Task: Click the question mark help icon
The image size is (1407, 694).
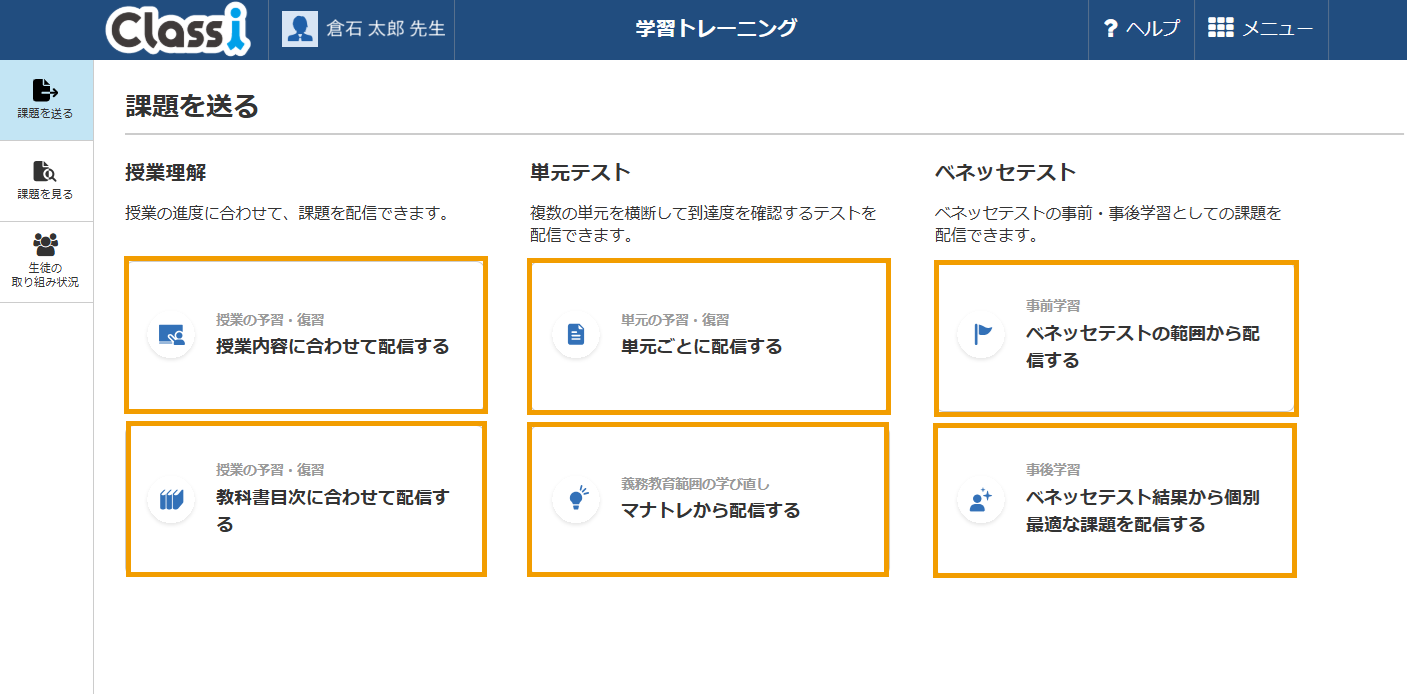Action: [x=1110, y=29]
